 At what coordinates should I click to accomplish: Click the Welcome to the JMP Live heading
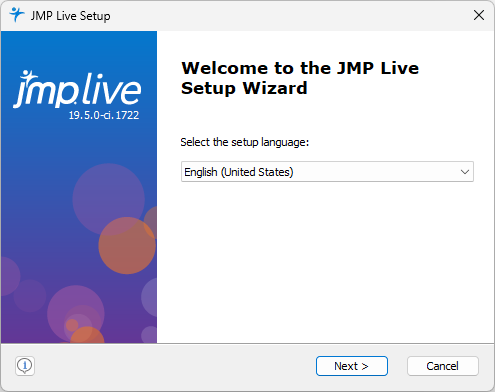point(300,78)
